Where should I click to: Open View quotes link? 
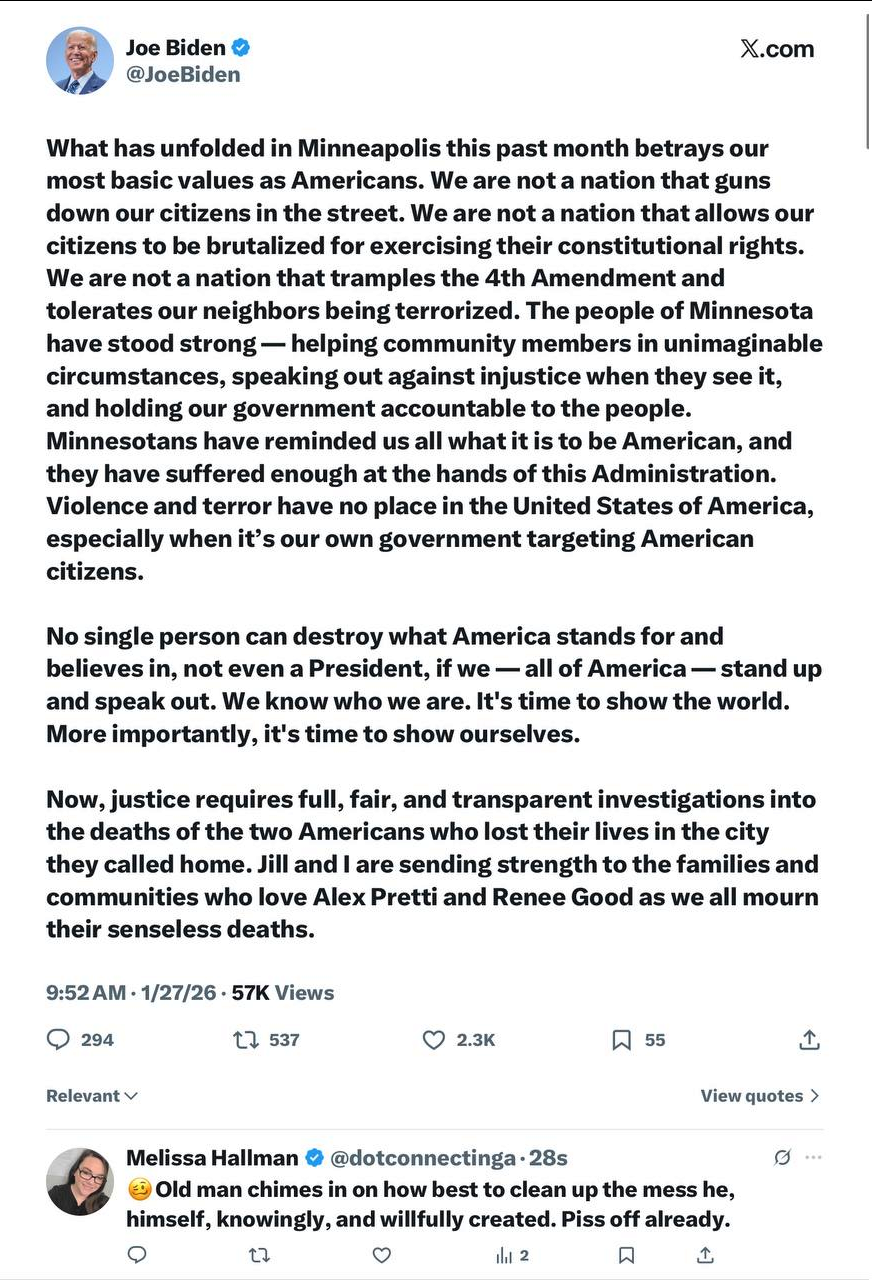(760, 1096)
